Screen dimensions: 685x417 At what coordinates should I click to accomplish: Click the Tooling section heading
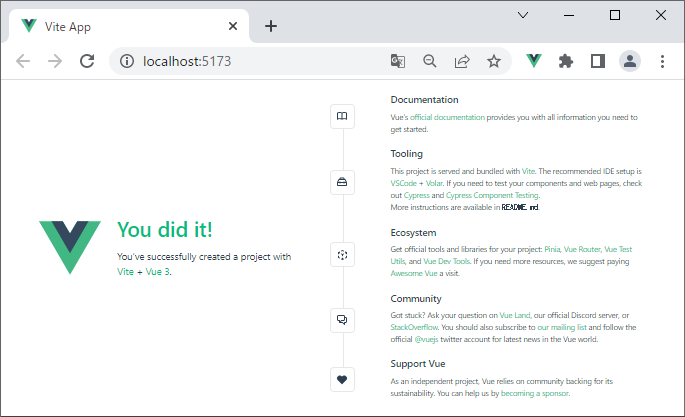coord(406,154)
